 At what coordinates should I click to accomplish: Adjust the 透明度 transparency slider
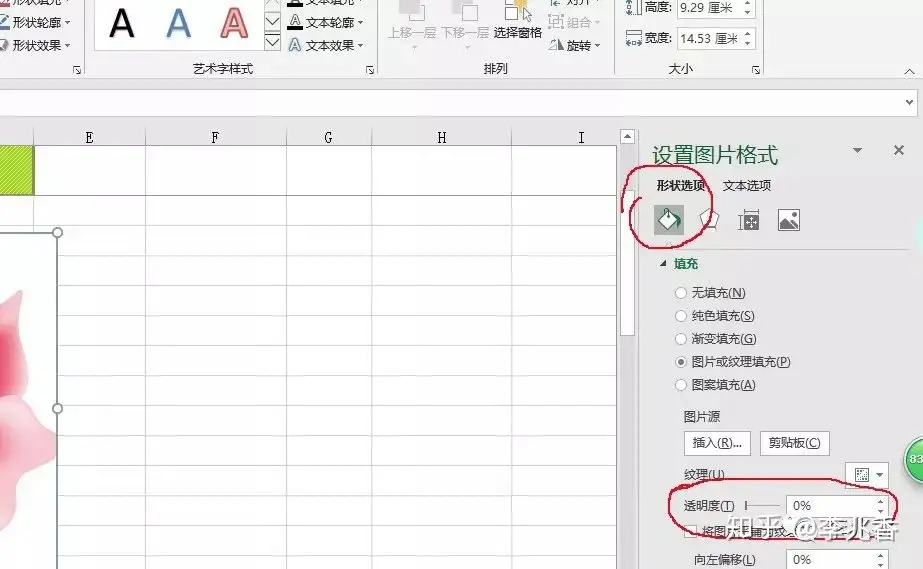(762, 505)
